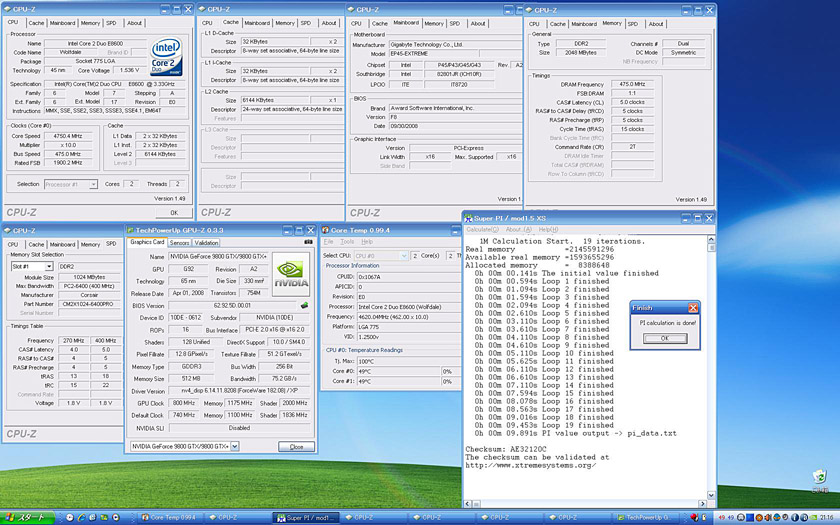Open the Recycle Bin on desktop

[819, 478]
